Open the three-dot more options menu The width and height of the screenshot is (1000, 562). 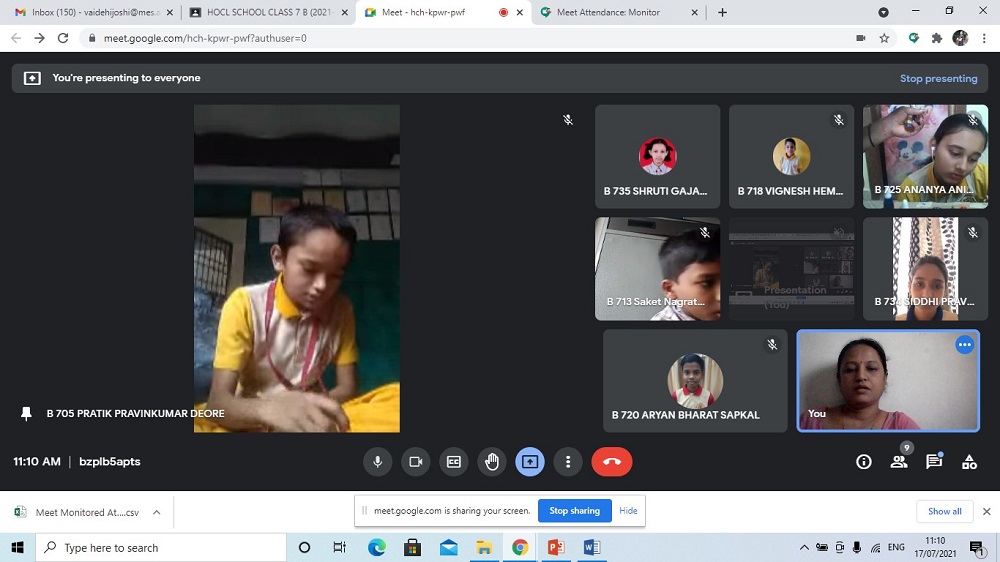click(568, 462)
